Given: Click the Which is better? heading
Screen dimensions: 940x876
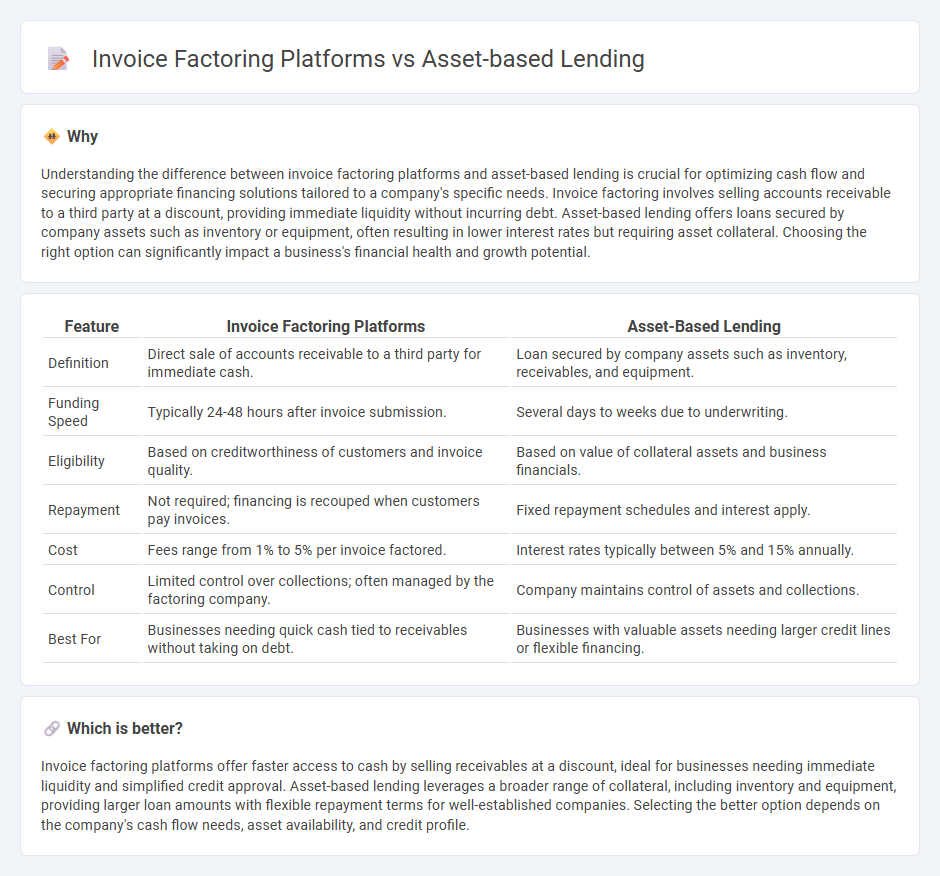Looking at the screenshot, I should [125, 729].
